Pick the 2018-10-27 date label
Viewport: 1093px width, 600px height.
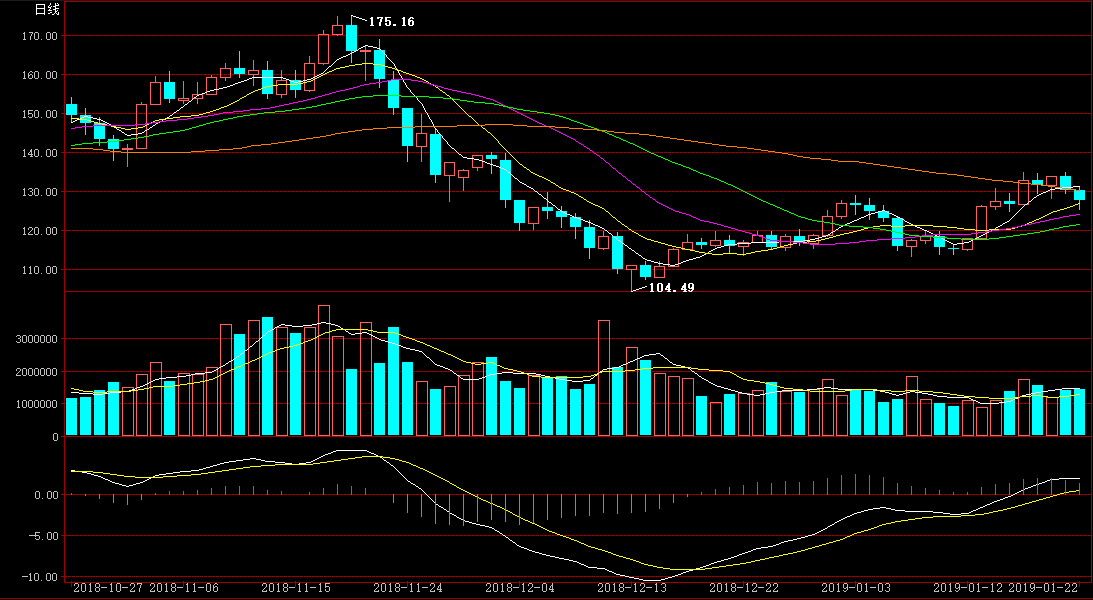[108, 587]
